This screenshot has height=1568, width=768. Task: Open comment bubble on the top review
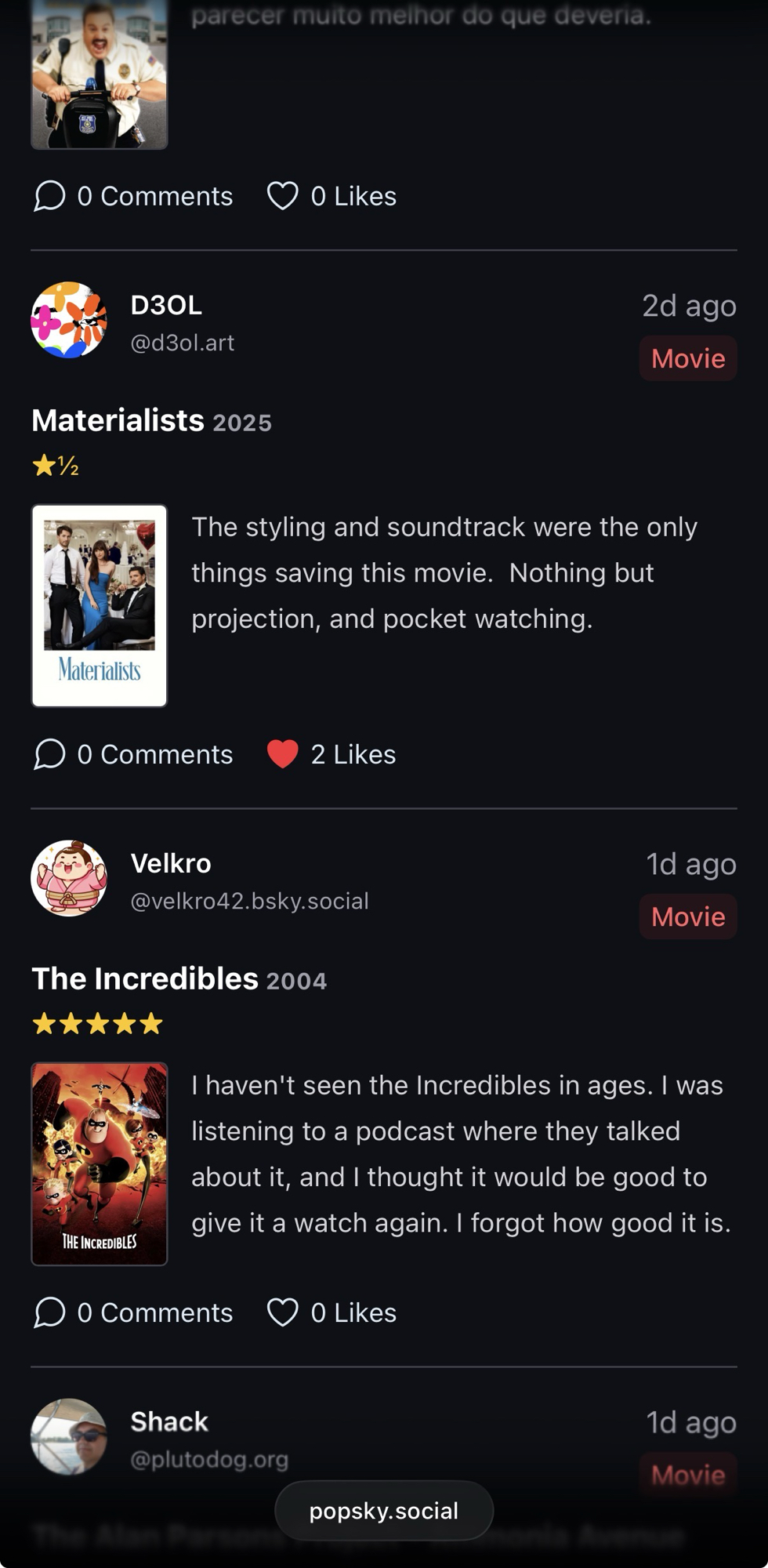[x=49, y=196]
